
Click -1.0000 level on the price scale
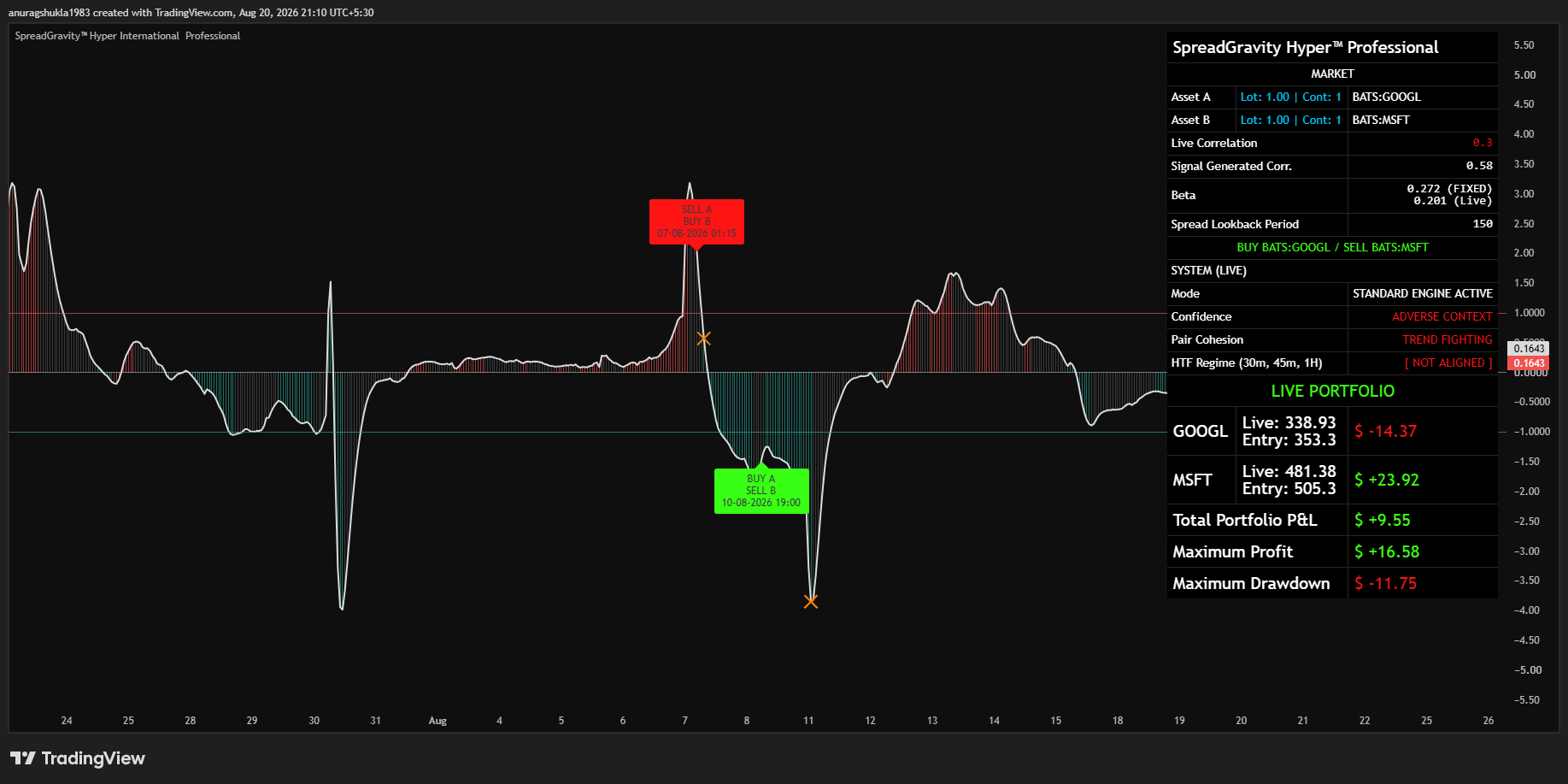tap(1531, 432)
